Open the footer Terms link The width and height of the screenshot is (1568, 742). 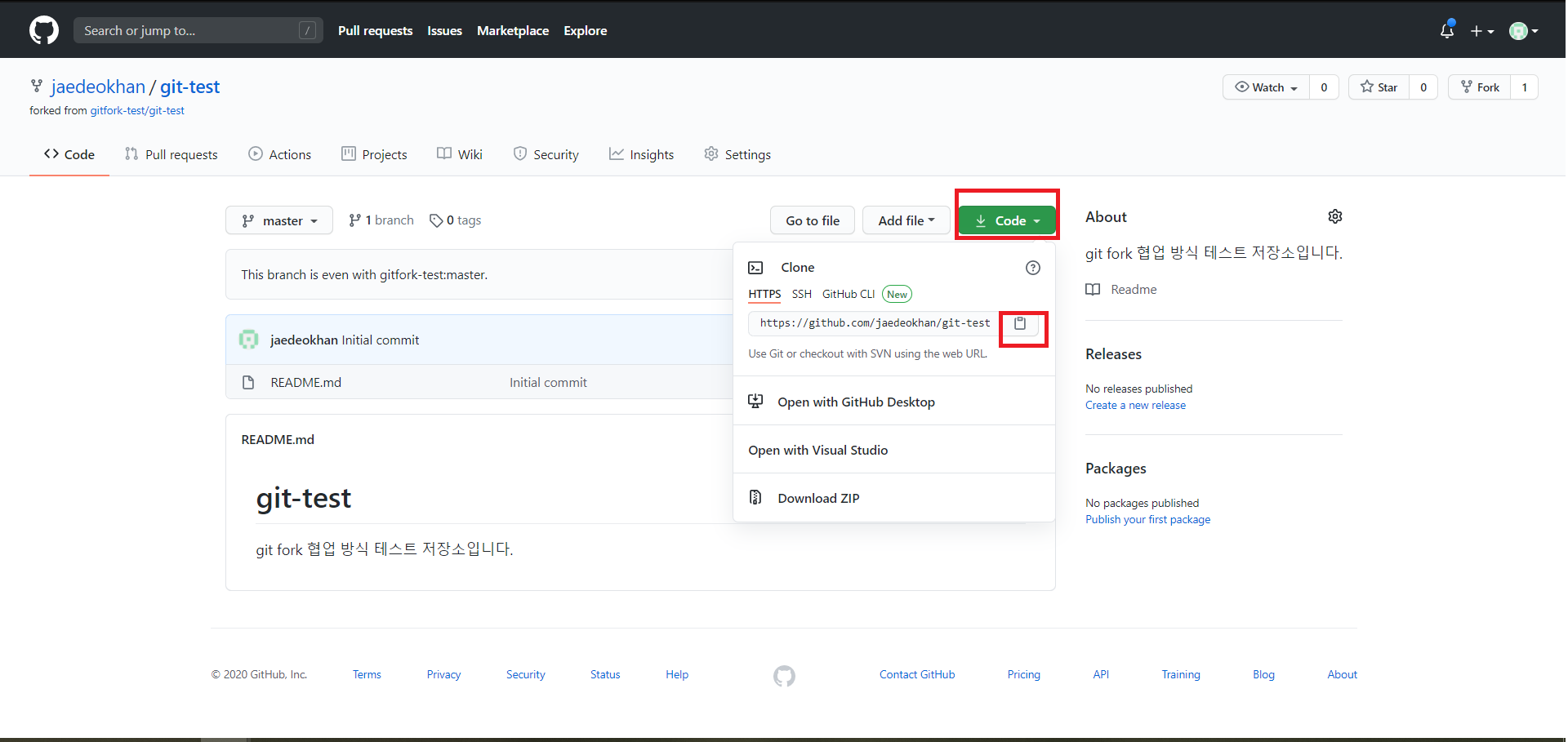[367, 674]
